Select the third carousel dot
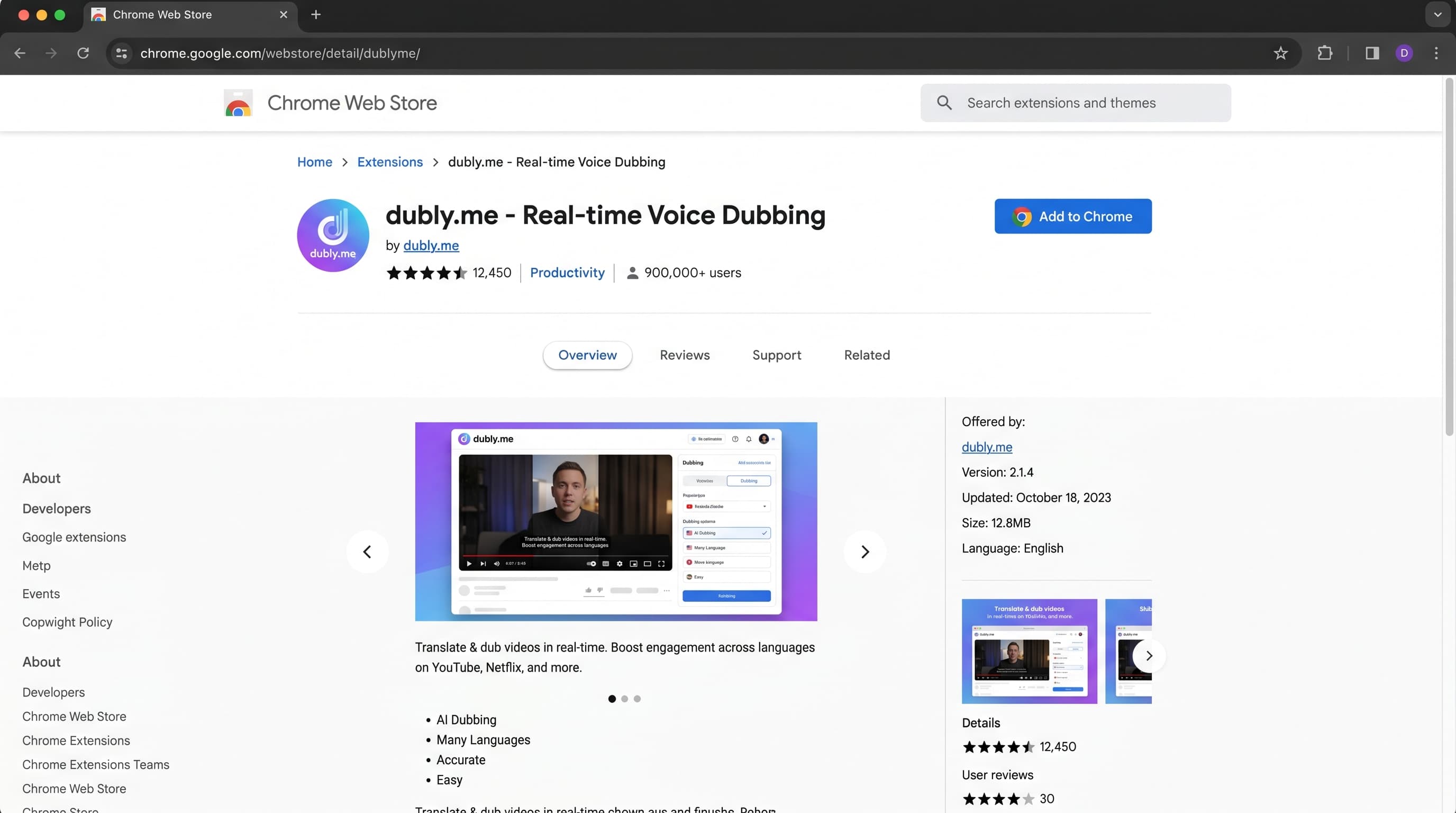Viewport: 1456px width, 813px height. pyautogui.click(x=637, y=699)
